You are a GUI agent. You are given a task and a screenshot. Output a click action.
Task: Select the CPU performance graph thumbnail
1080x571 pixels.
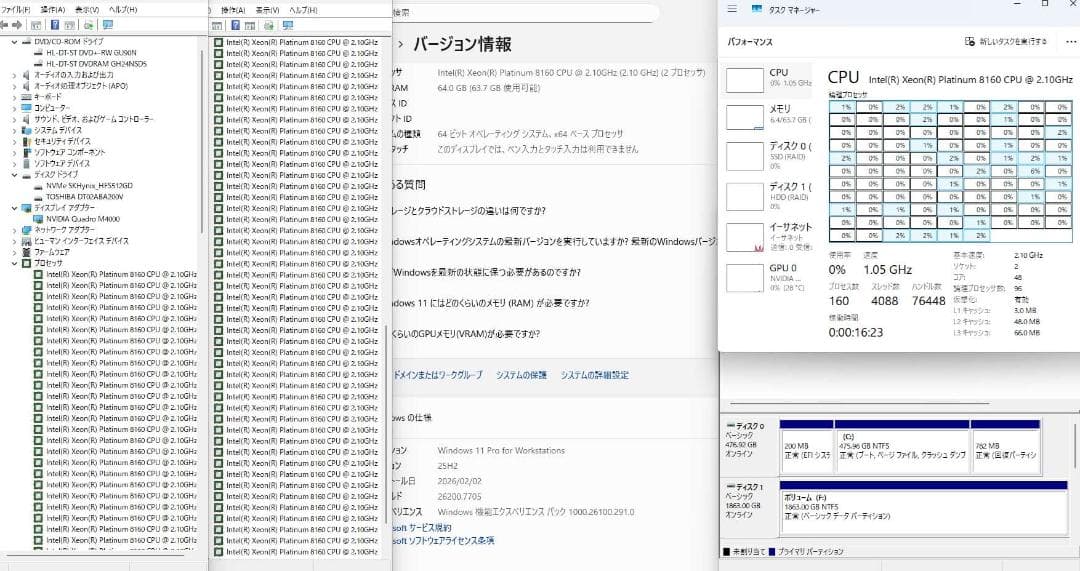(745, 80)
